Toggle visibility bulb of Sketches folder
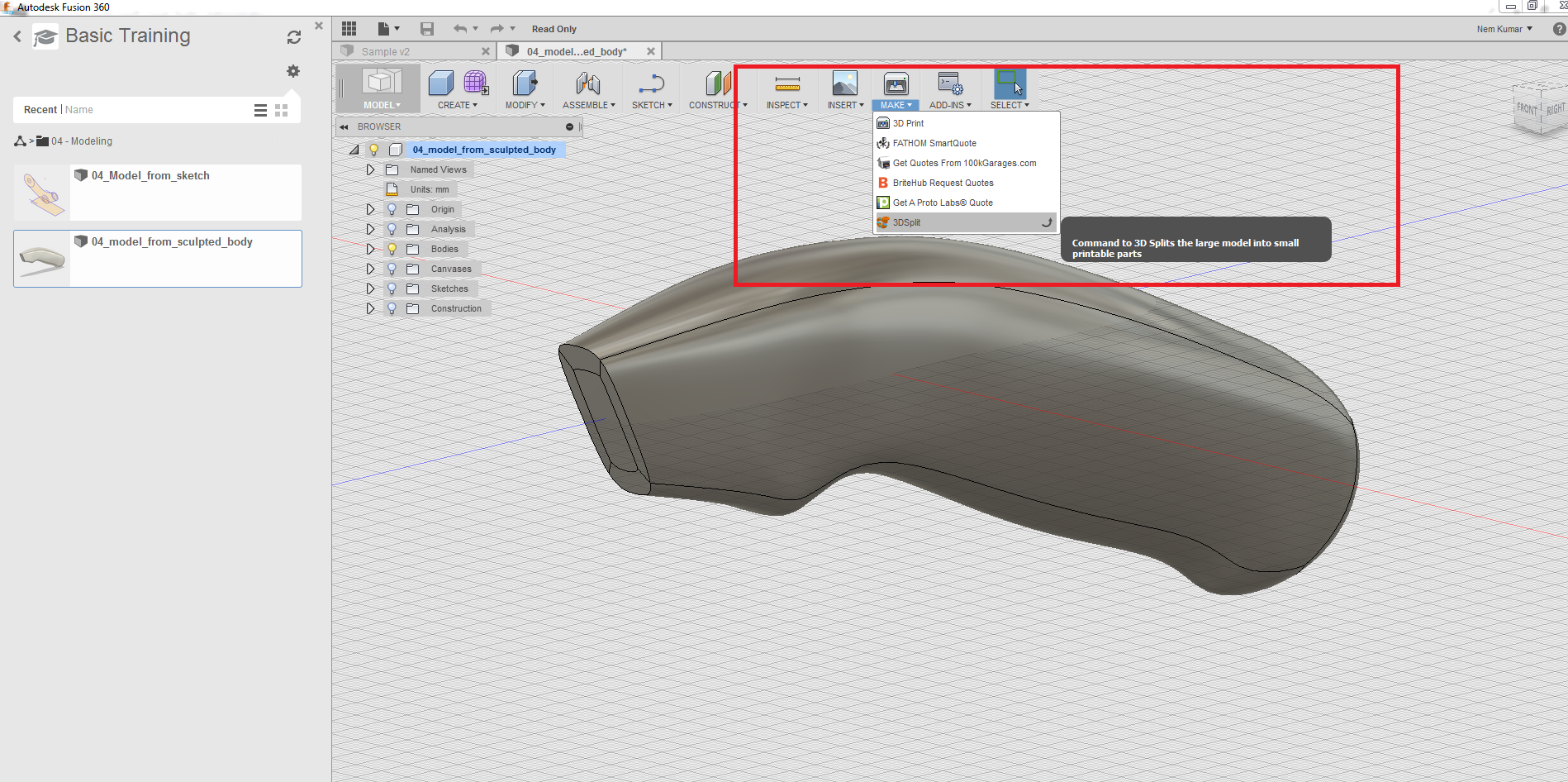 392,288
